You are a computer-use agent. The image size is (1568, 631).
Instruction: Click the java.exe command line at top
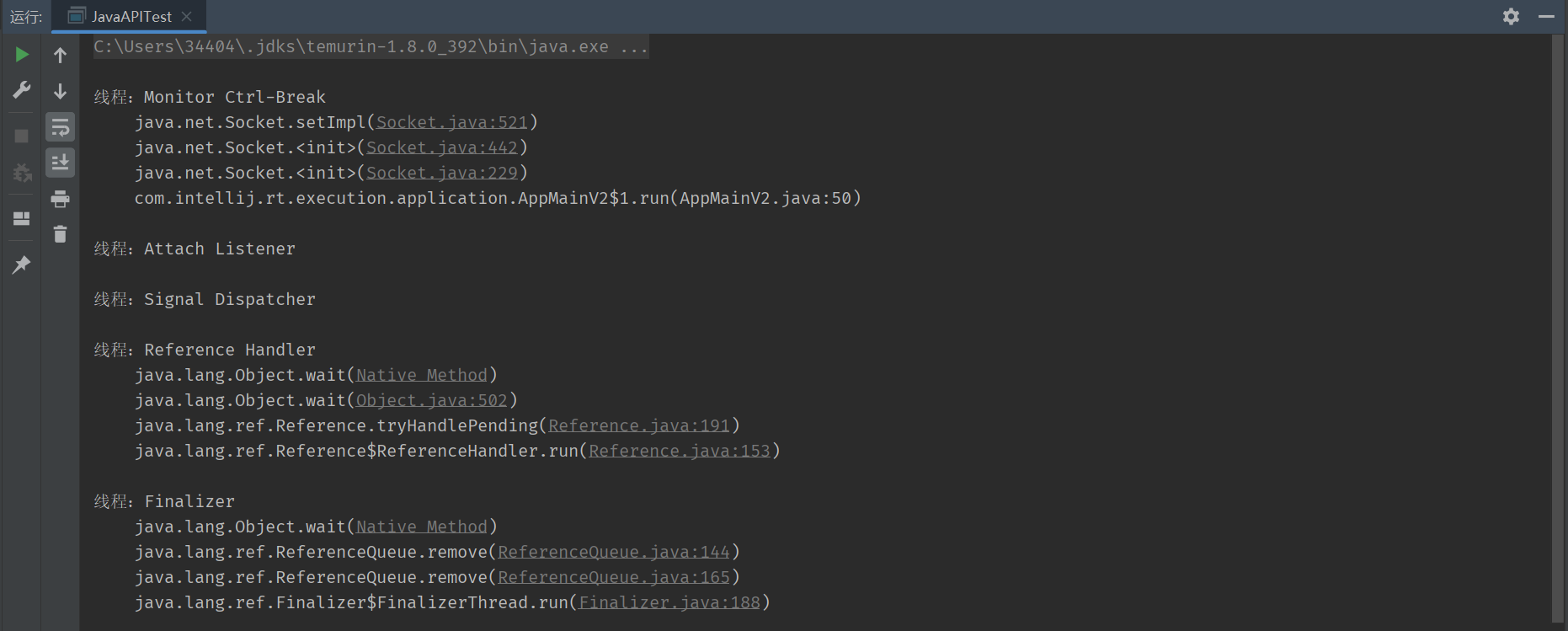371,46
